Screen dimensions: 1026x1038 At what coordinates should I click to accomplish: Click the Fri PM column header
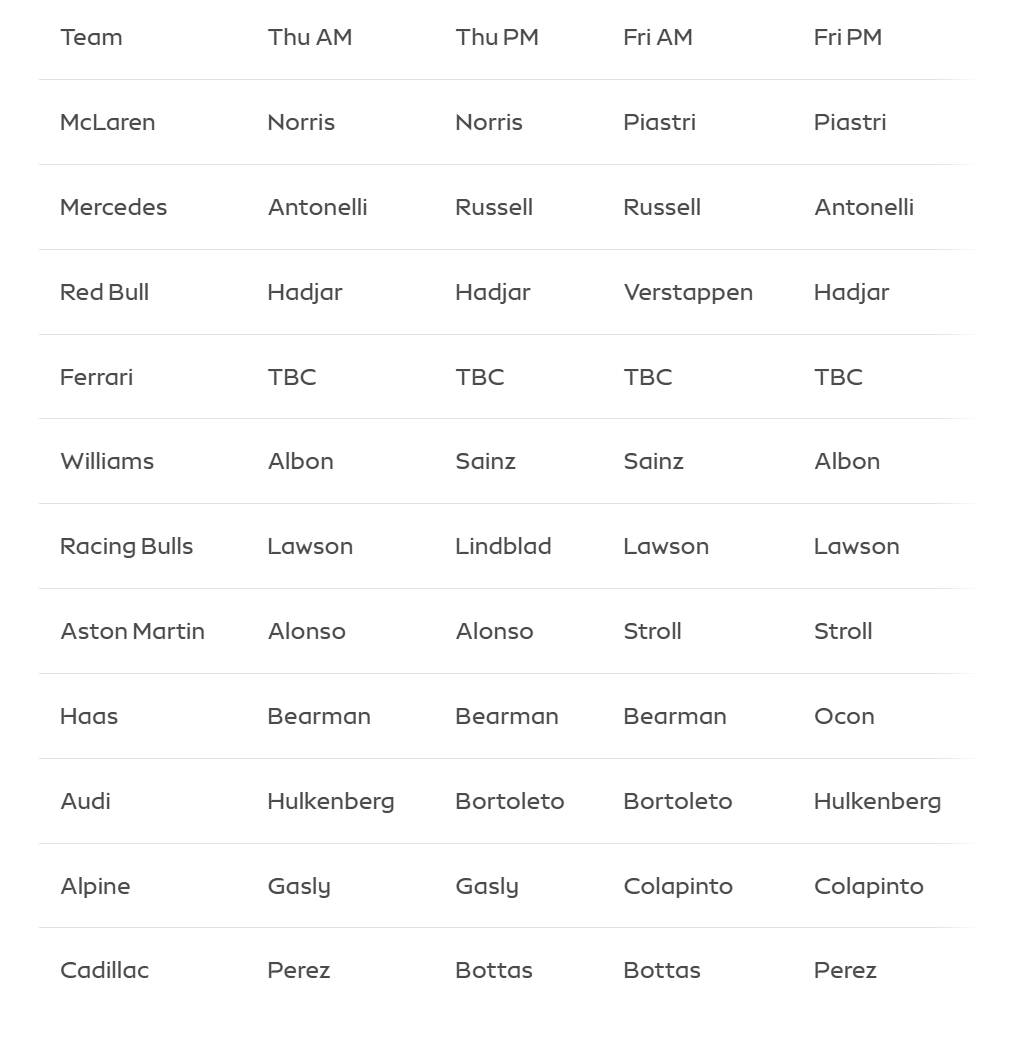(x=847, y=37)
